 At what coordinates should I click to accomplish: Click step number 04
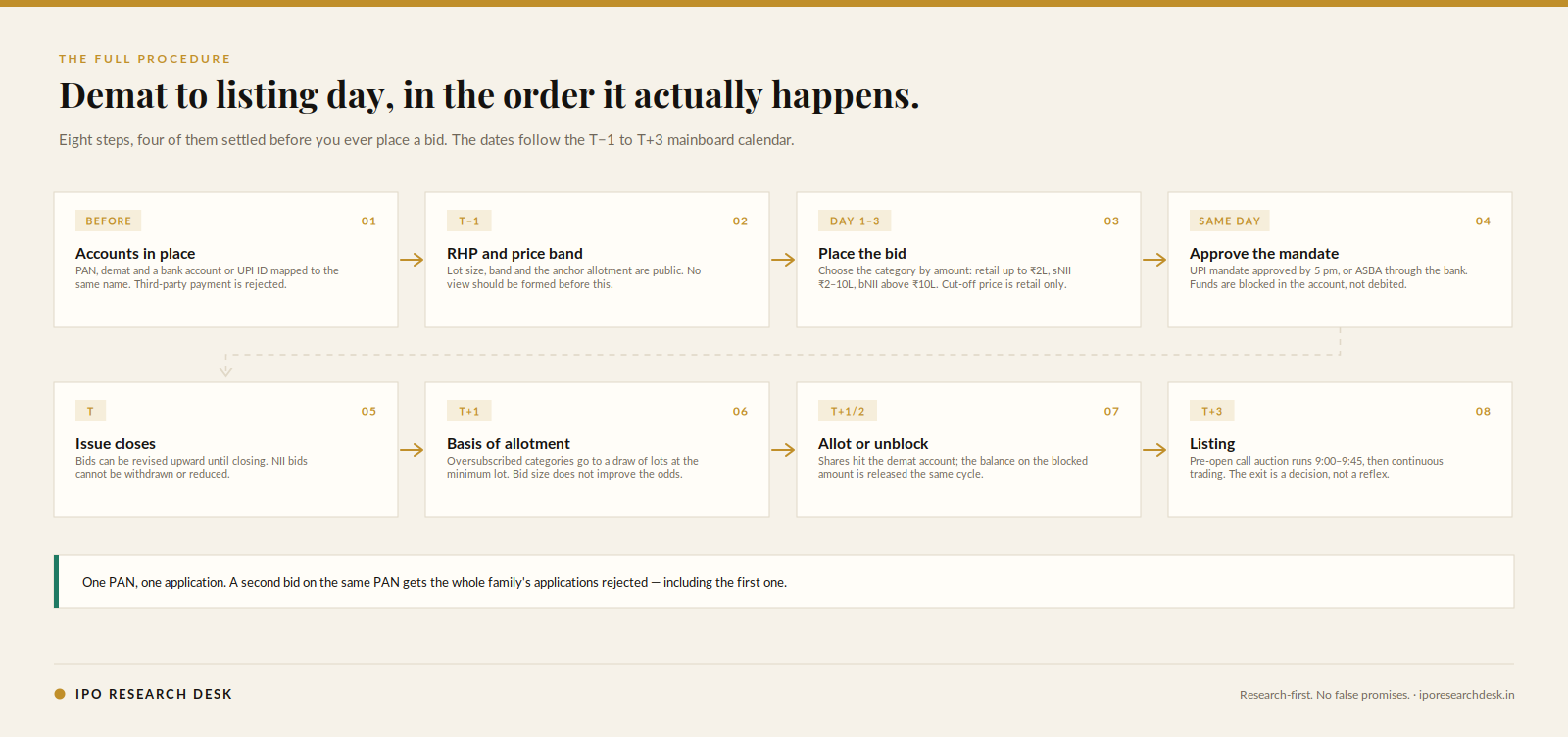click(x=1483, y=221)
